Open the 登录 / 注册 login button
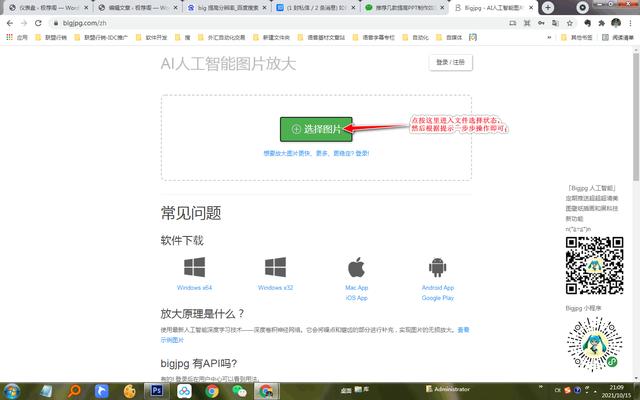640x400 pixels. (x=450, y=62)
